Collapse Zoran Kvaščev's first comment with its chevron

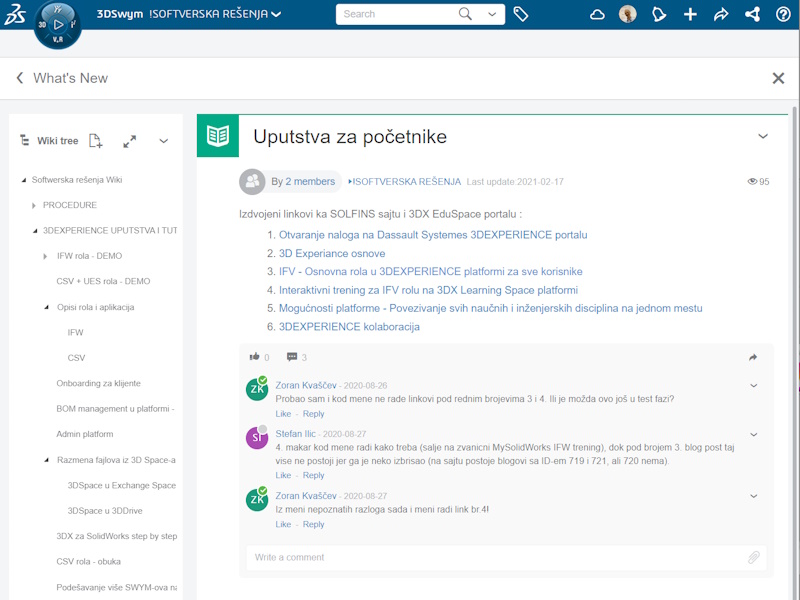(755, 385)
